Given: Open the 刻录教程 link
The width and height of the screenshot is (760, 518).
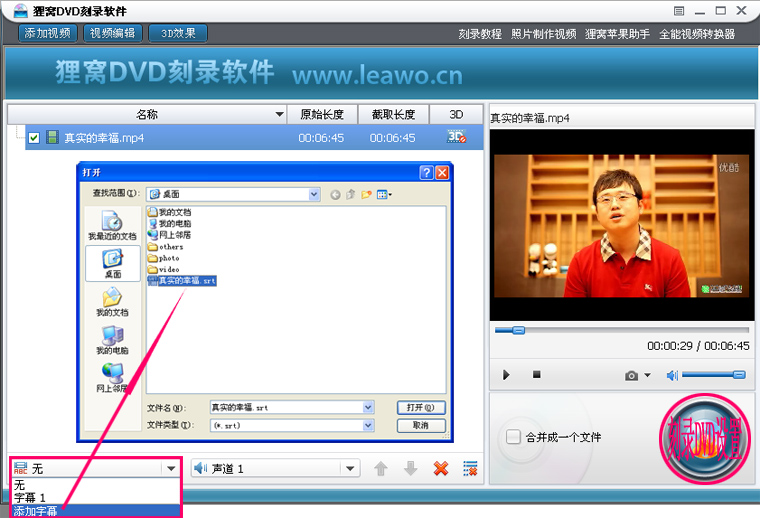Looking at the screenshot, I should tap(480, 34).
